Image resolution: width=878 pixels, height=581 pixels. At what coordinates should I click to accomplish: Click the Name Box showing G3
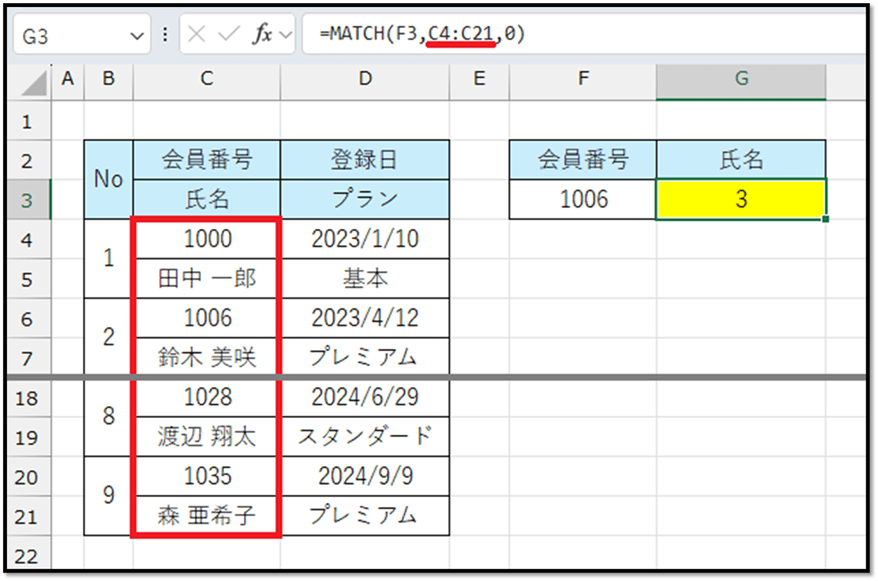click(x=70, y=36)
